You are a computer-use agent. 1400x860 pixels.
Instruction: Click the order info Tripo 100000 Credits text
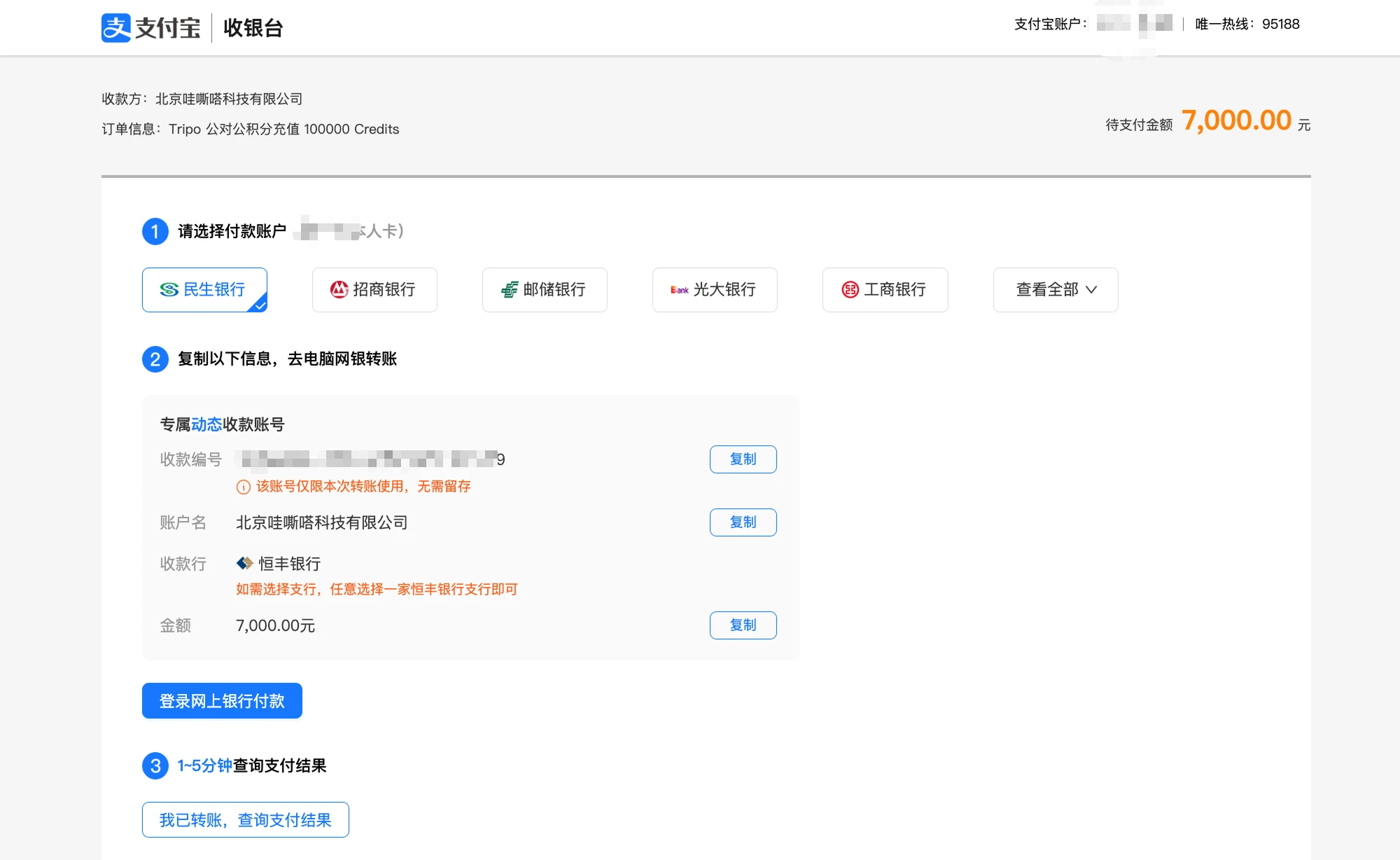(x=284, y=130)
